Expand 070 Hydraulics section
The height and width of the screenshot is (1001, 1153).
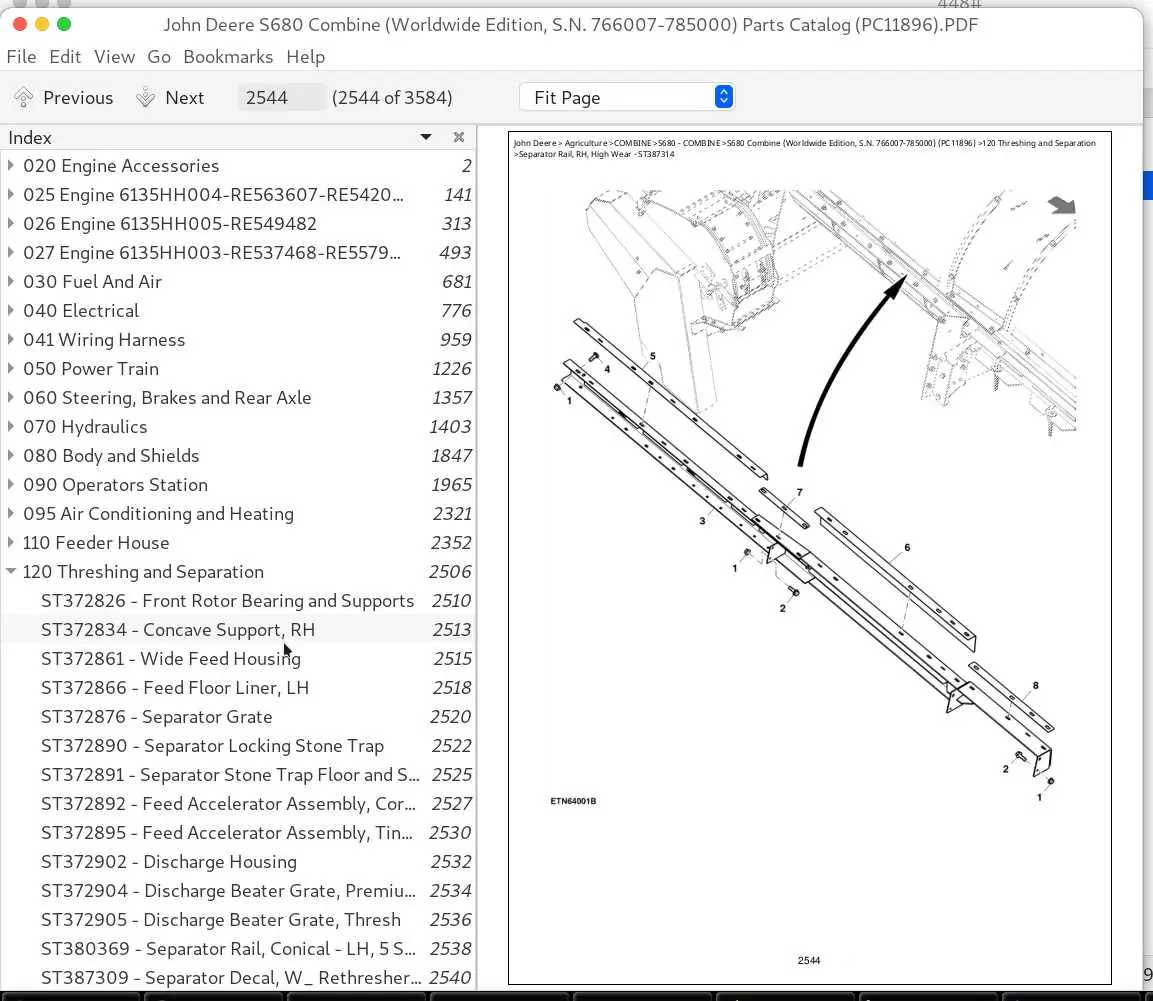point(10,427)
